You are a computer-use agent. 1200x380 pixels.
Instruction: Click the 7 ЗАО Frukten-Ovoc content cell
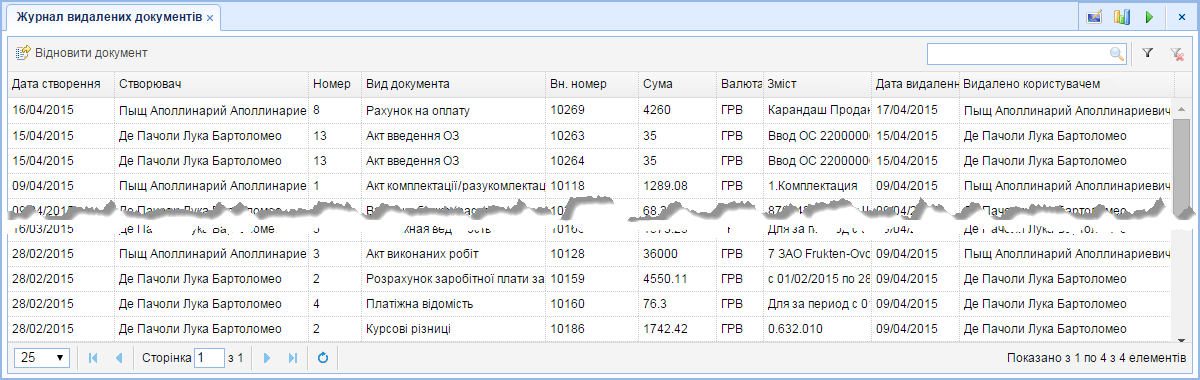[x=818, y=254]
